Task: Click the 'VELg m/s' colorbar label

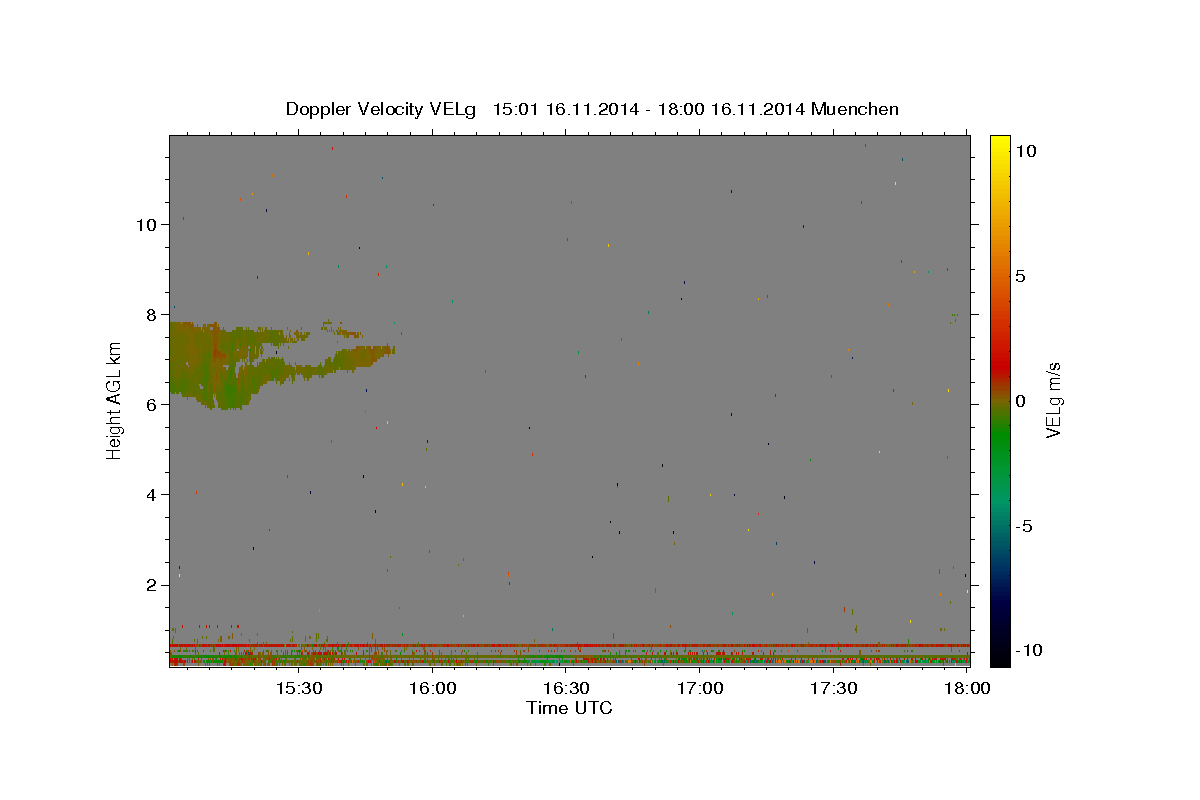Action: tap(1053, 401)
